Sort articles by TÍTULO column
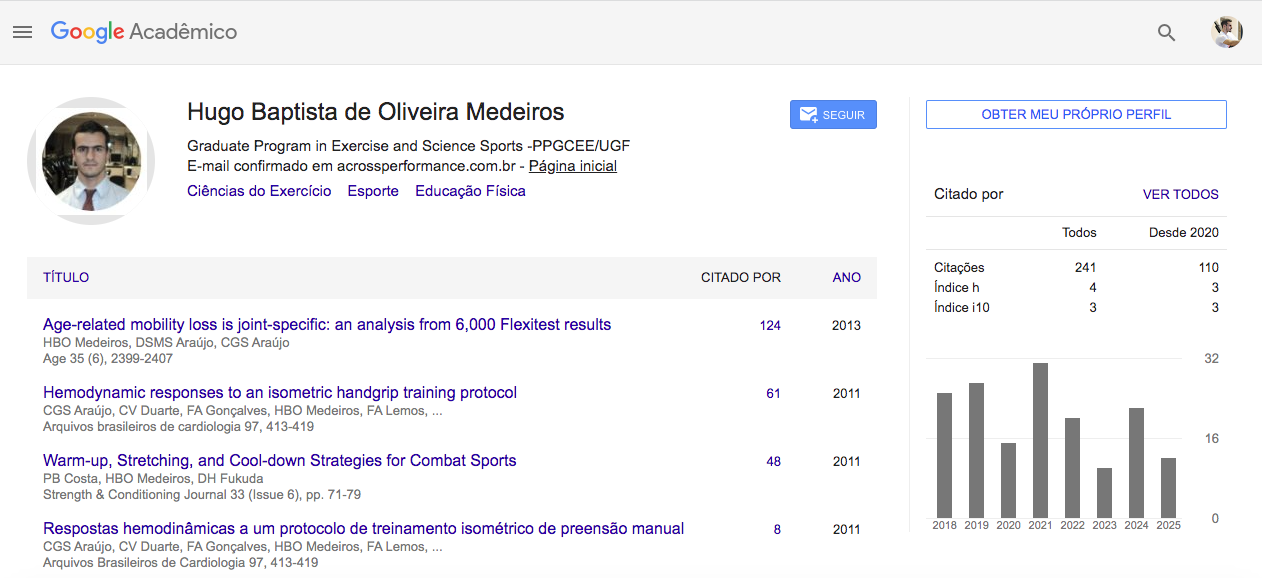 [x=66, y=278]
